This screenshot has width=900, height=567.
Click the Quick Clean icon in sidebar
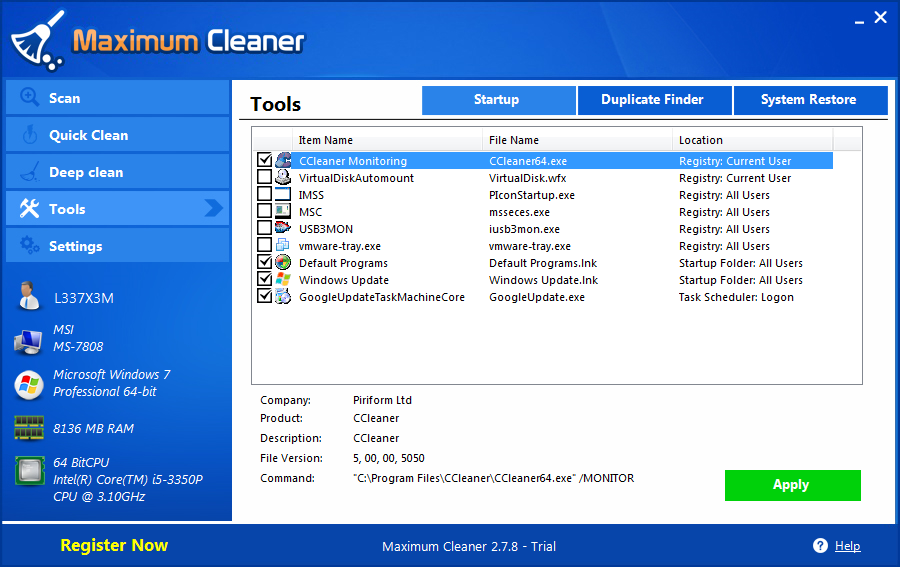click(x=30, y=135)
